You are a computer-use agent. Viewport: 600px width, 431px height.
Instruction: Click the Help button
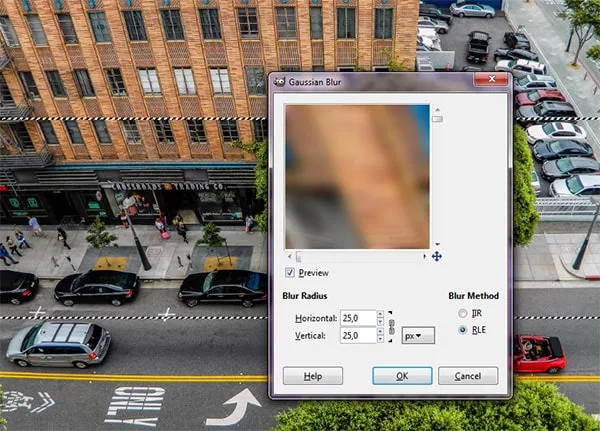[x=313, y=376]
